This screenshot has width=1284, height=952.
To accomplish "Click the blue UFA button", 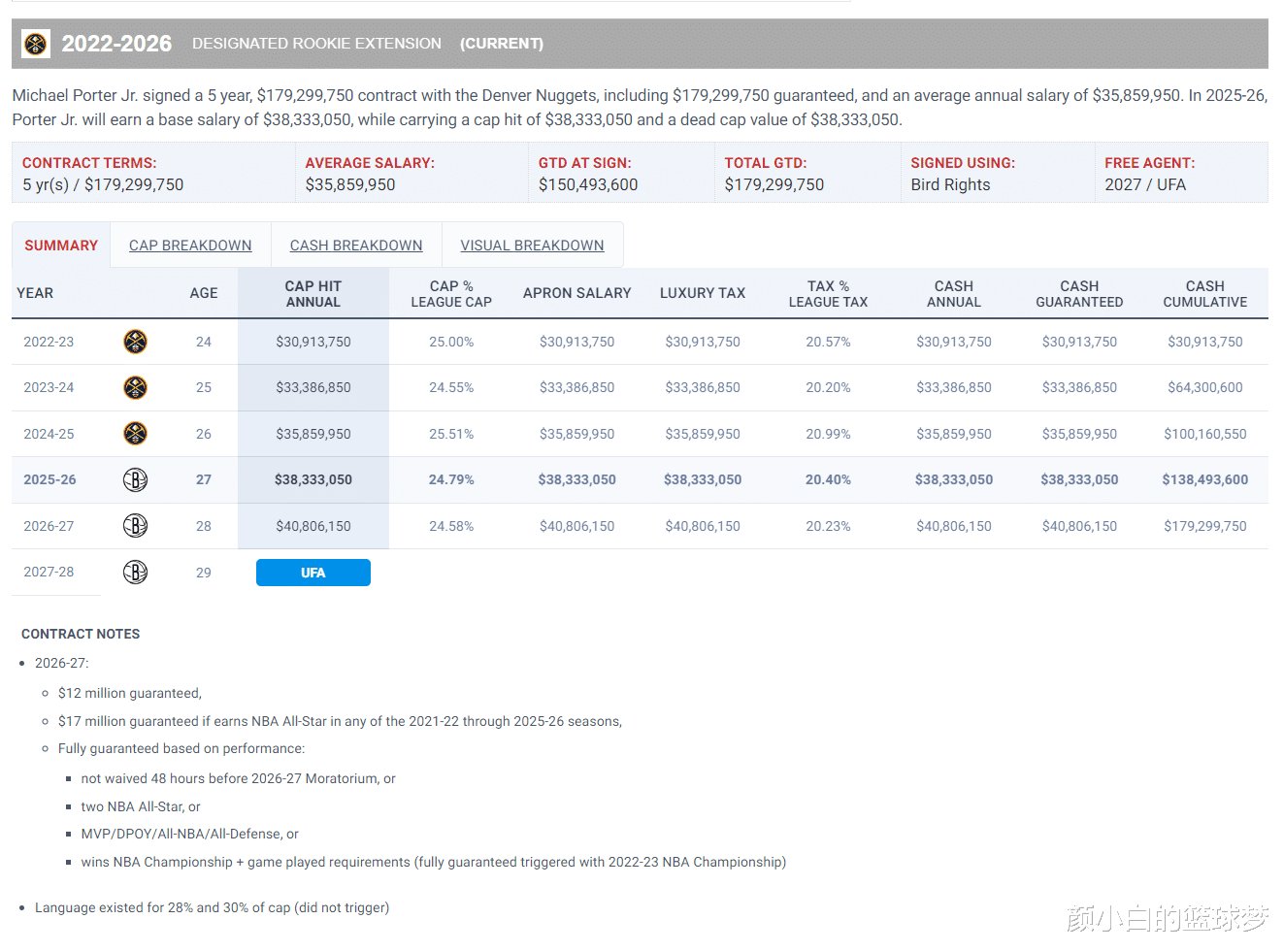I will [x=313, y=573].
